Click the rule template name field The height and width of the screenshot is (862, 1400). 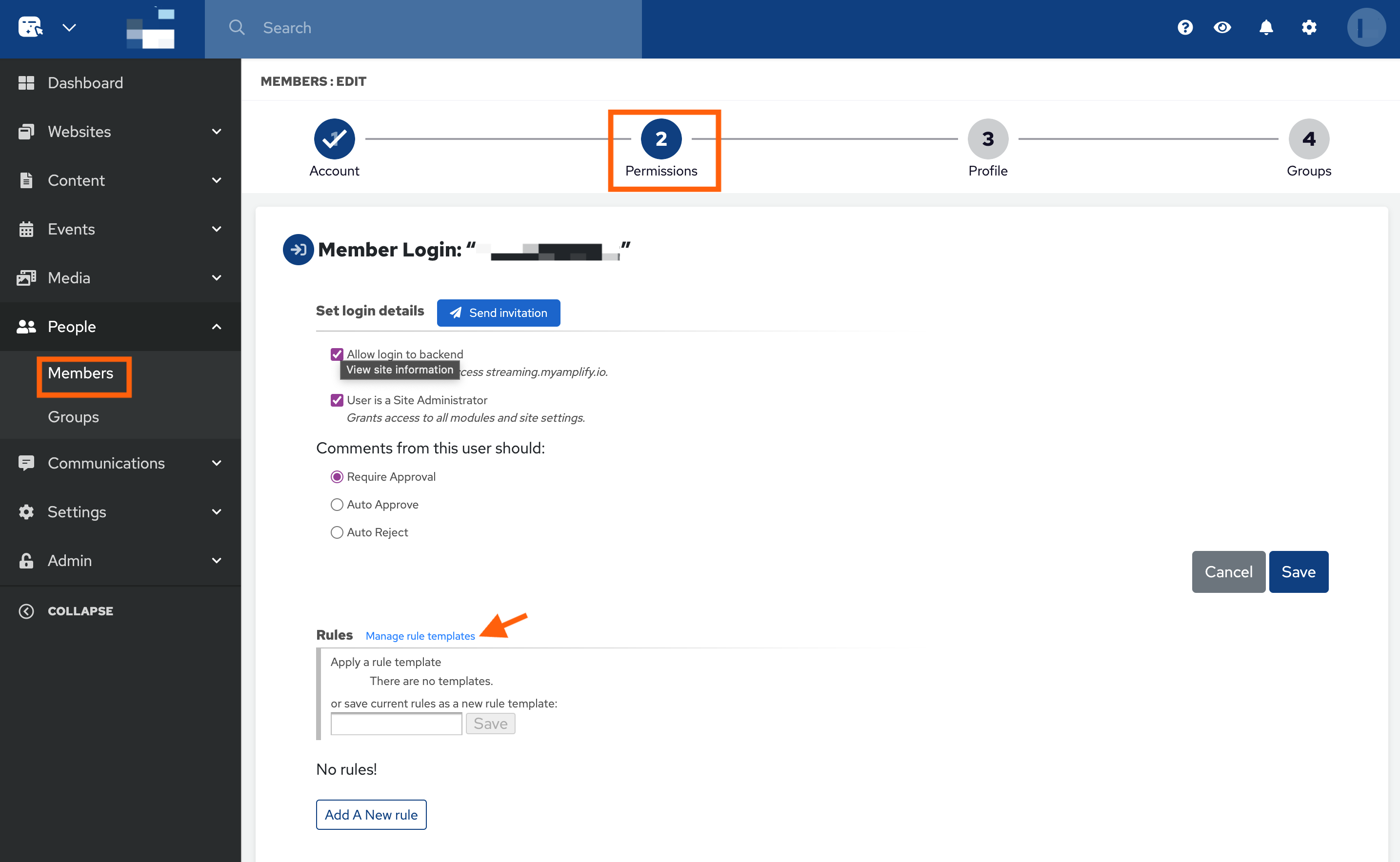pyautogui.click(x=396, y=724)
